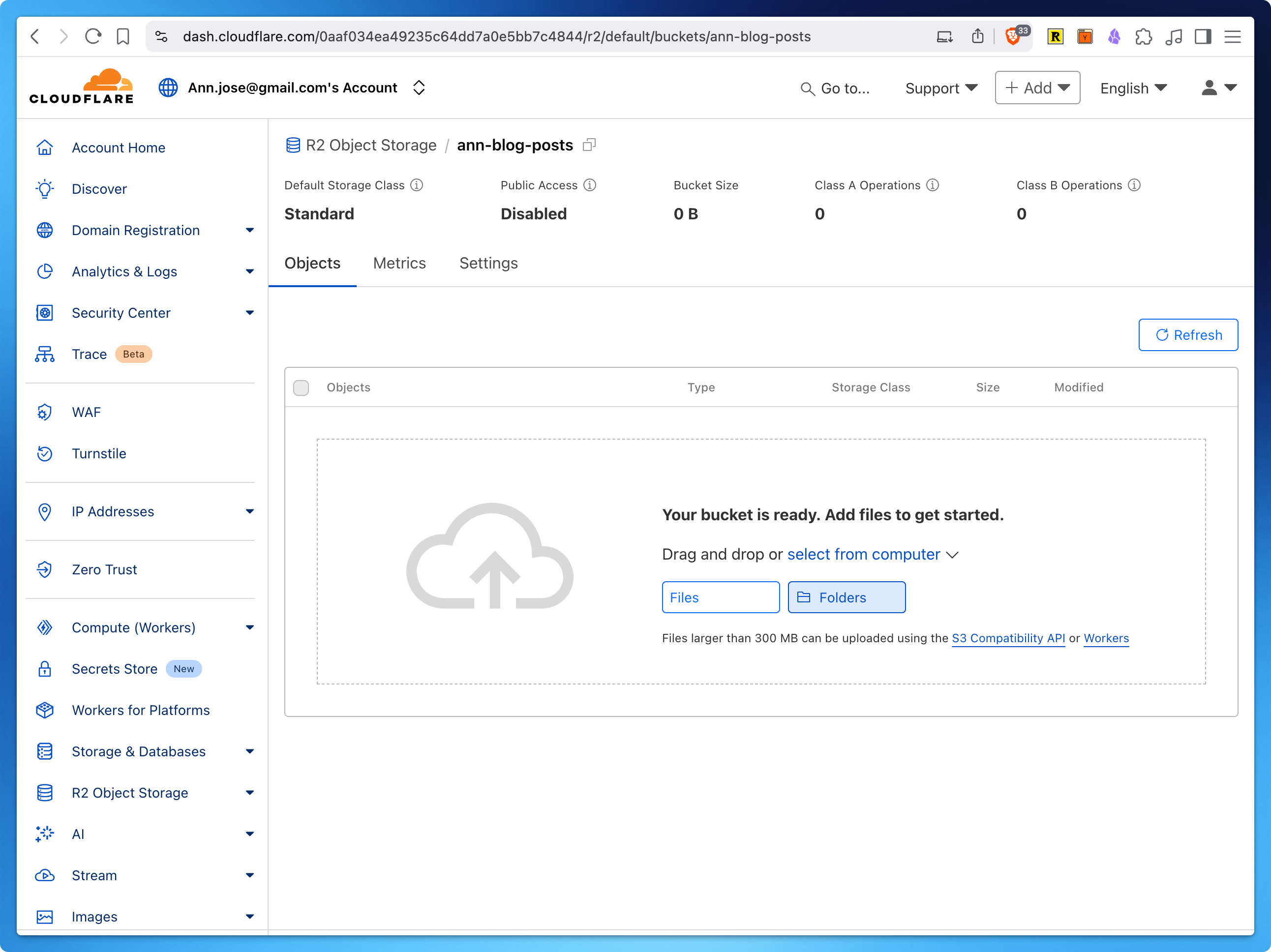The image size is (1271, 952).
Task: Click the browser back arrow
Action: 35,37
